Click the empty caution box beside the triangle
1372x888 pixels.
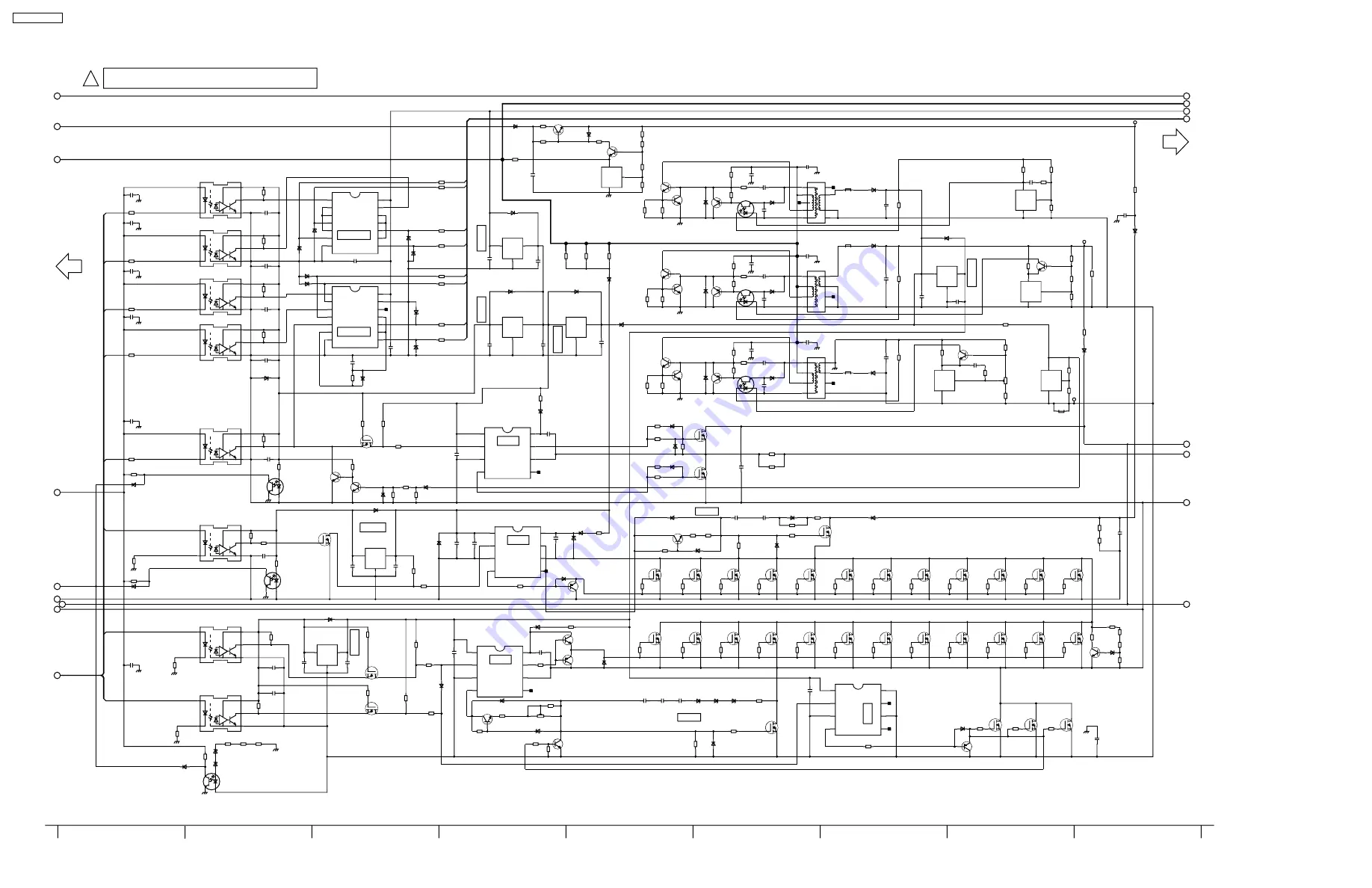[210, 78]
